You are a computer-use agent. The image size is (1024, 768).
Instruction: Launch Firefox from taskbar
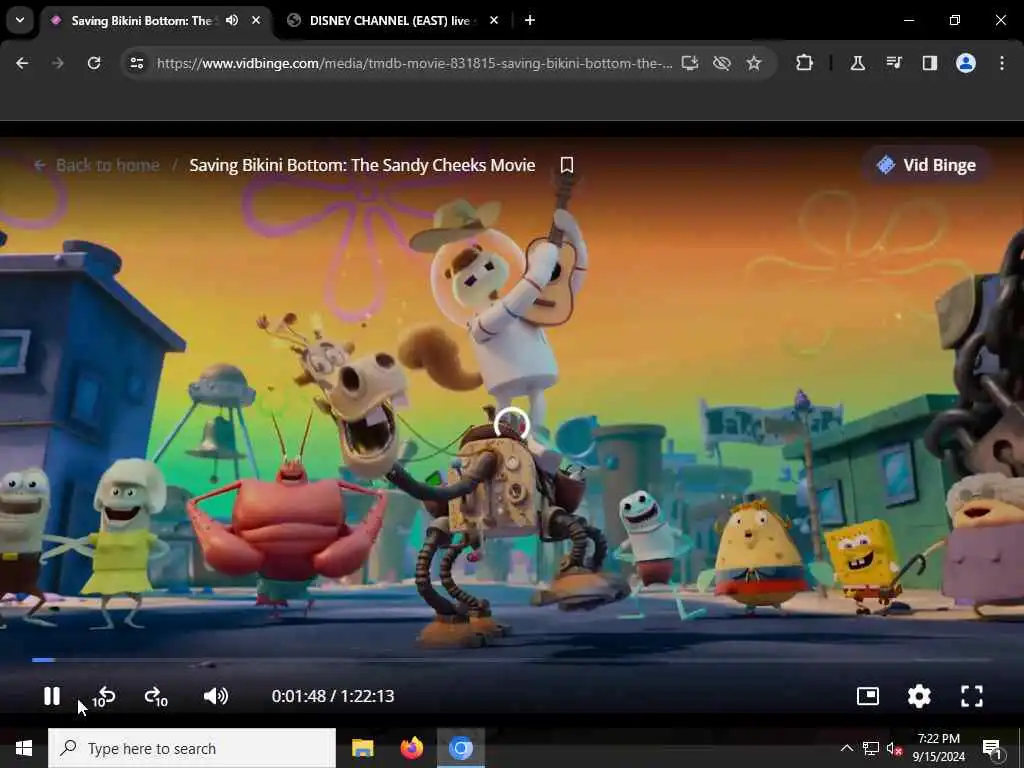coord(411,748)
